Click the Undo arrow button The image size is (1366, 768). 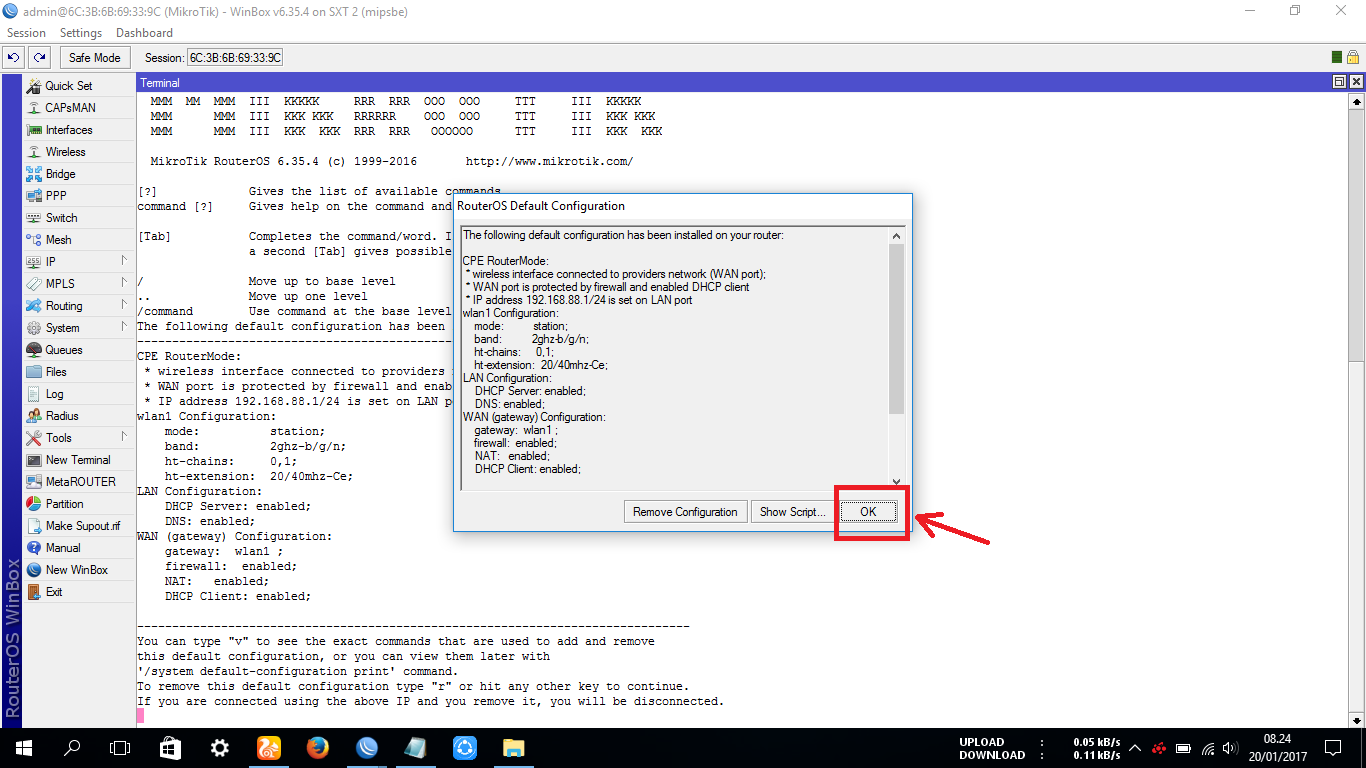[14, 58]
